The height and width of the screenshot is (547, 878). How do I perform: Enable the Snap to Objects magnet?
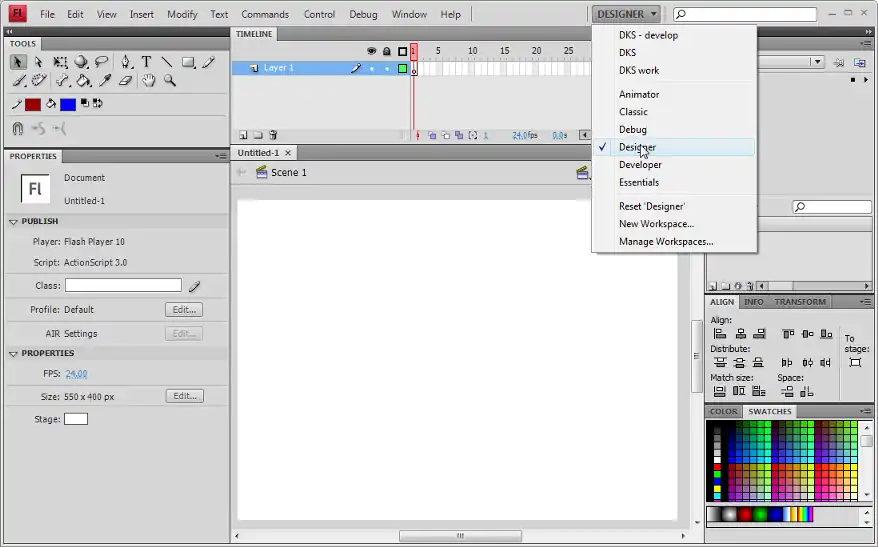[18, 128]
